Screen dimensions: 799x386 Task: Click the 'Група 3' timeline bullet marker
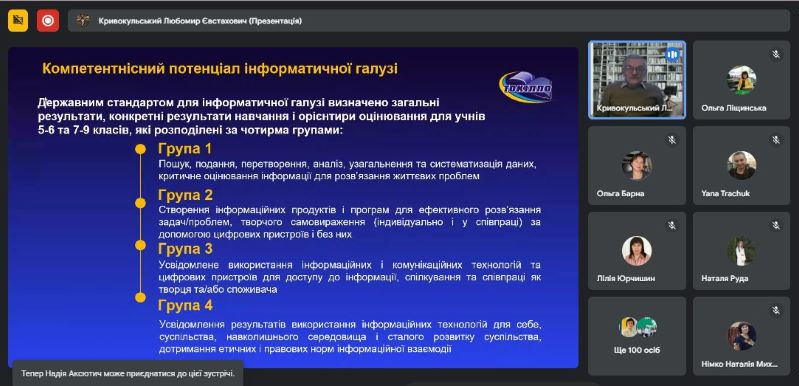140,245
